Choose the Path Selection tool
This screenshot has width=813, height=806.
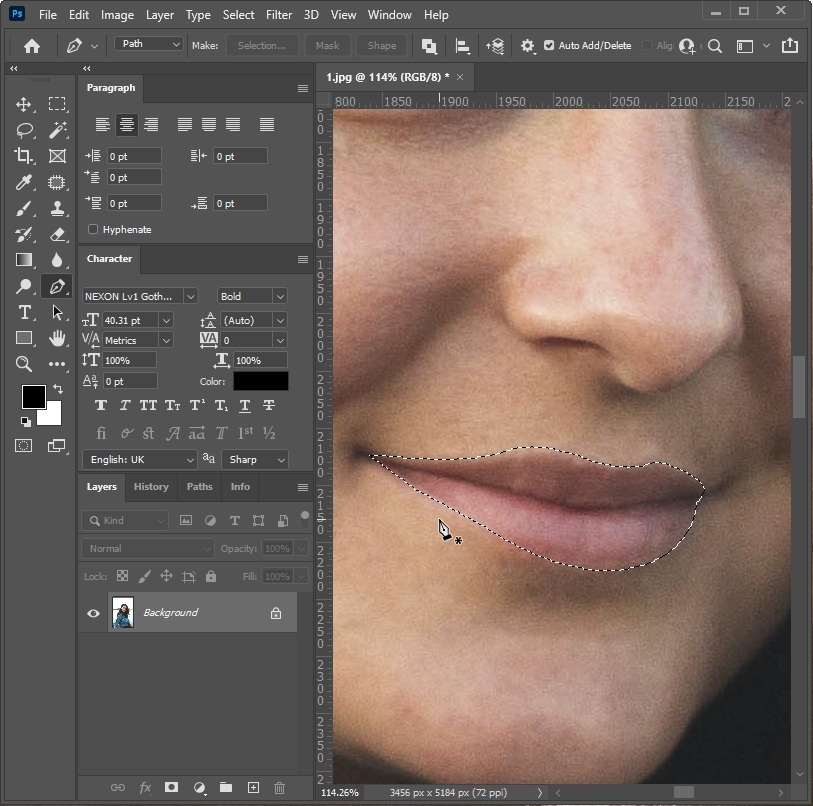(57, 312)
